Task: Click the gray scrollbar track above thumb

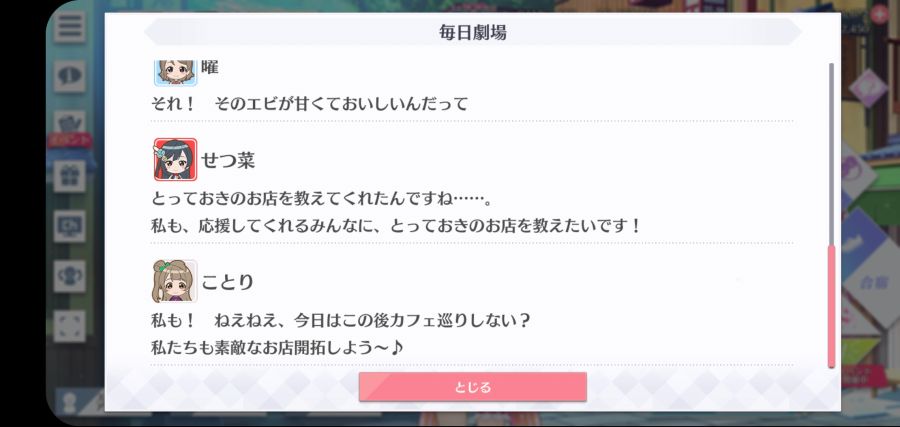Action: click(831, 154)
